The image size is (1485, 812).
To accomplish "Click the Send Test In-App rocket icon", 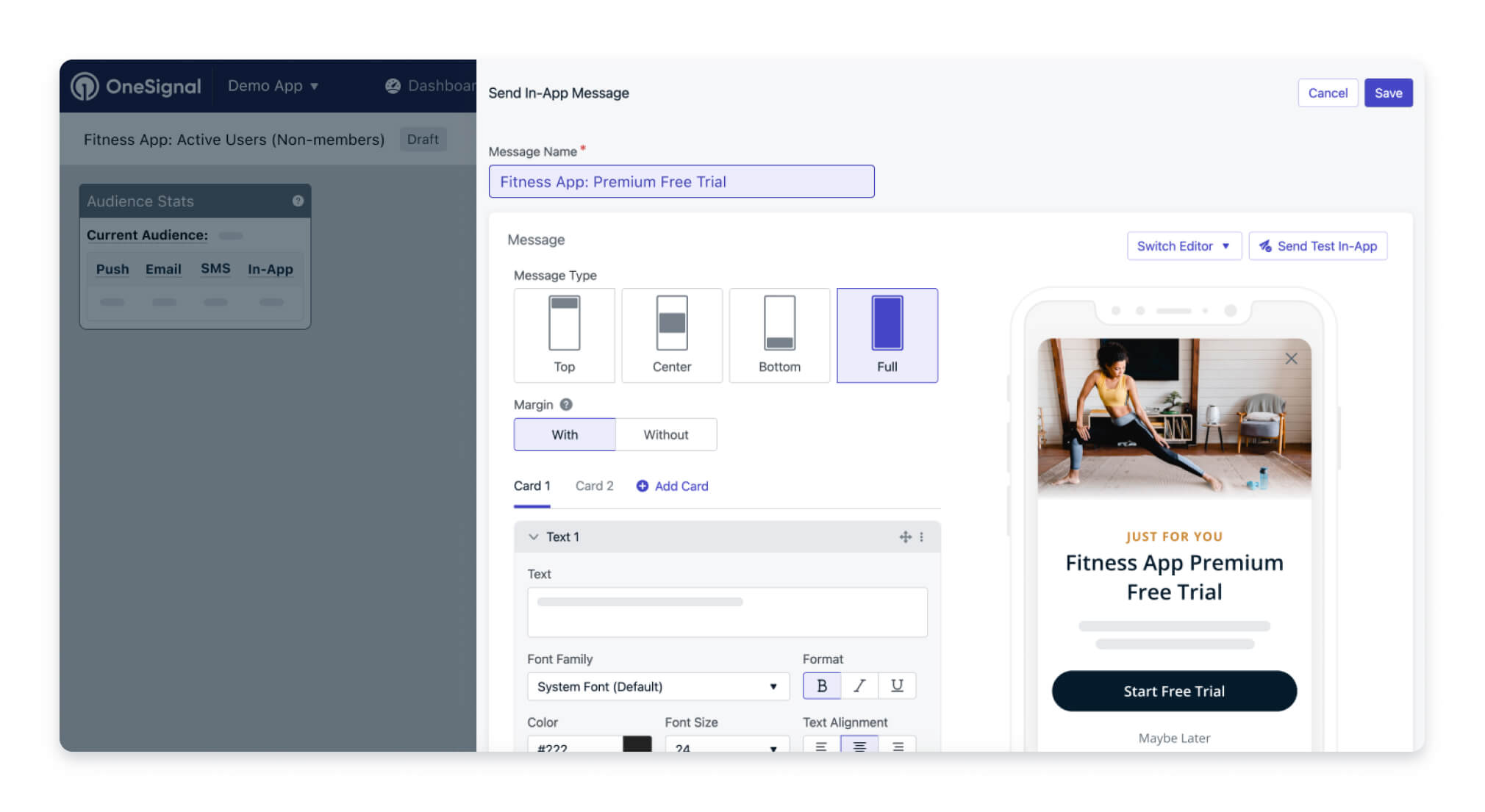I will click(1265, 246).
